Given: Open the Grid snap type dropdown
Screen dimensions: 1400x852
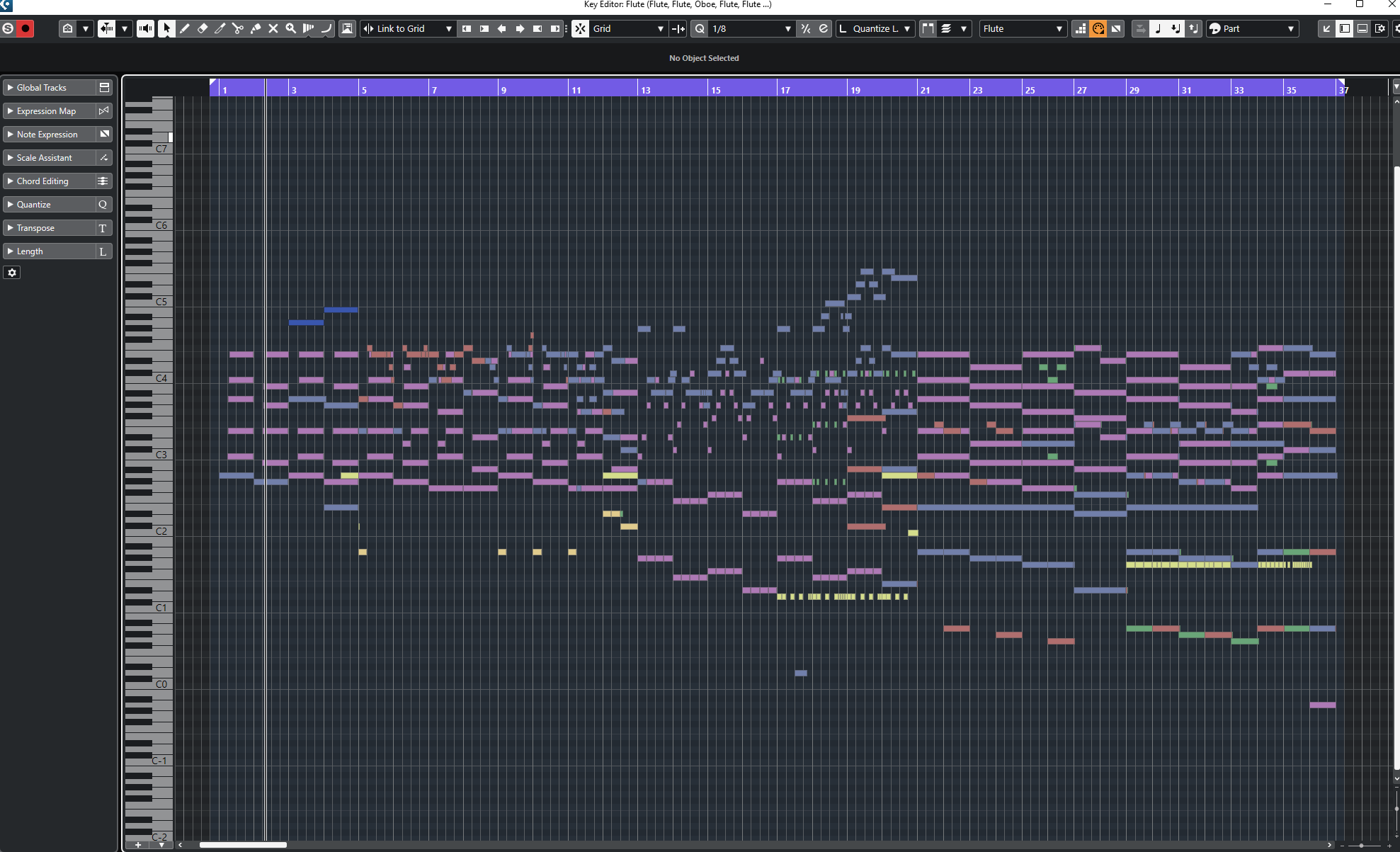Looking at the screenshot, I should [628, 28].
